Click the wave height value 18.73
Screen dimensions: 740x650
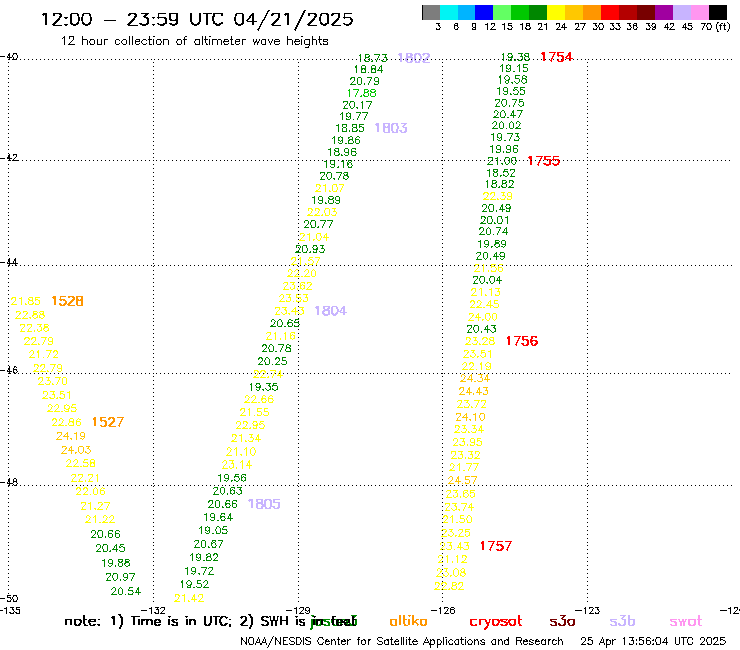coord(373,58)
